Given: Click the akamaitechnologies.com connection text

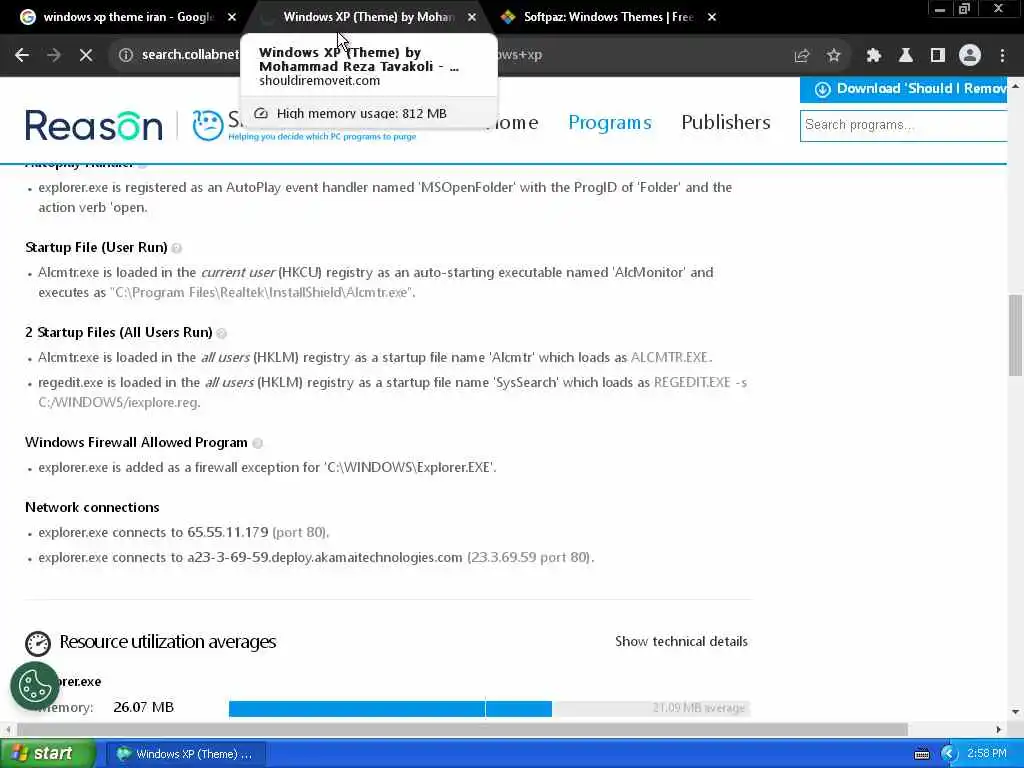Looking at the screenshot, I should (x=325, y=558).
